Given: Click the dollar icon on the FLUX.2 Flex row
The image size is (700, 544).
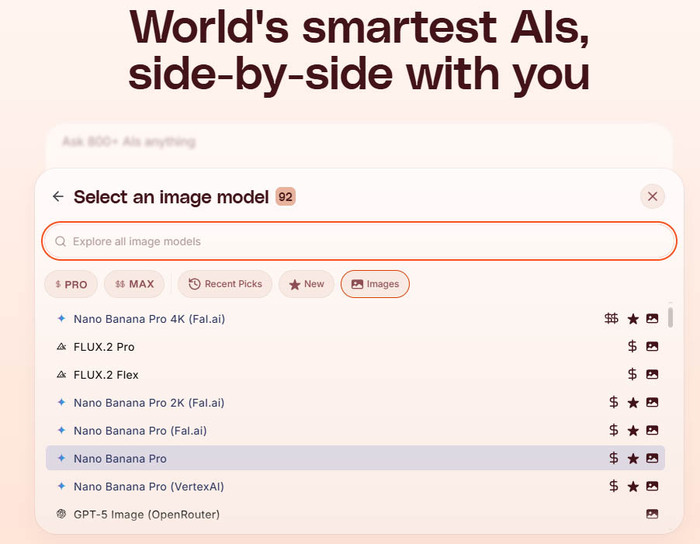Looking at the screenshot, I should point(632,375).
